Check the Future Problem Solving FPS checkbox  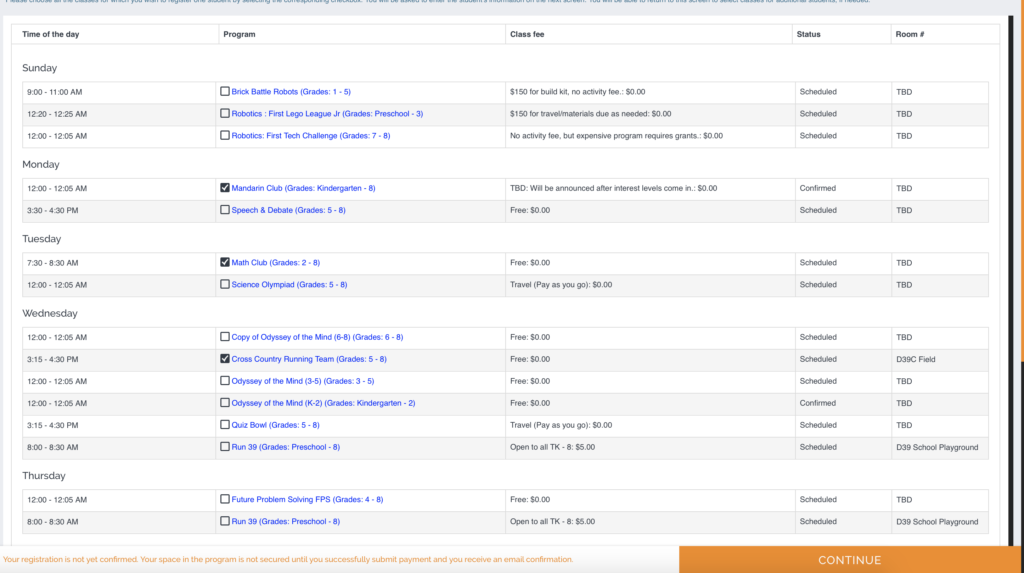[x=225, y=500]
